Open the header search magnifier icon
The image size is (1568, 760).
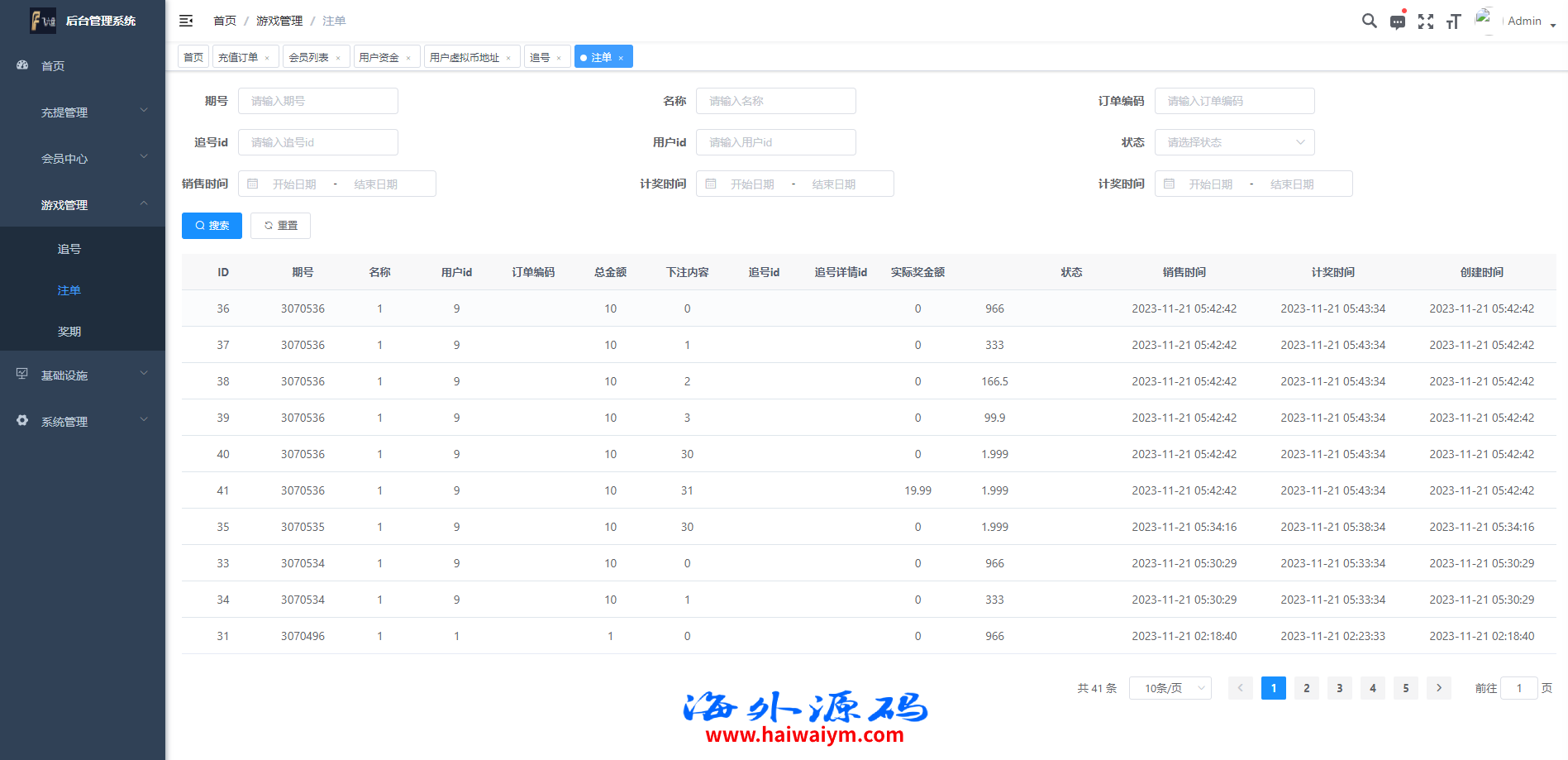pos(1369,22)
